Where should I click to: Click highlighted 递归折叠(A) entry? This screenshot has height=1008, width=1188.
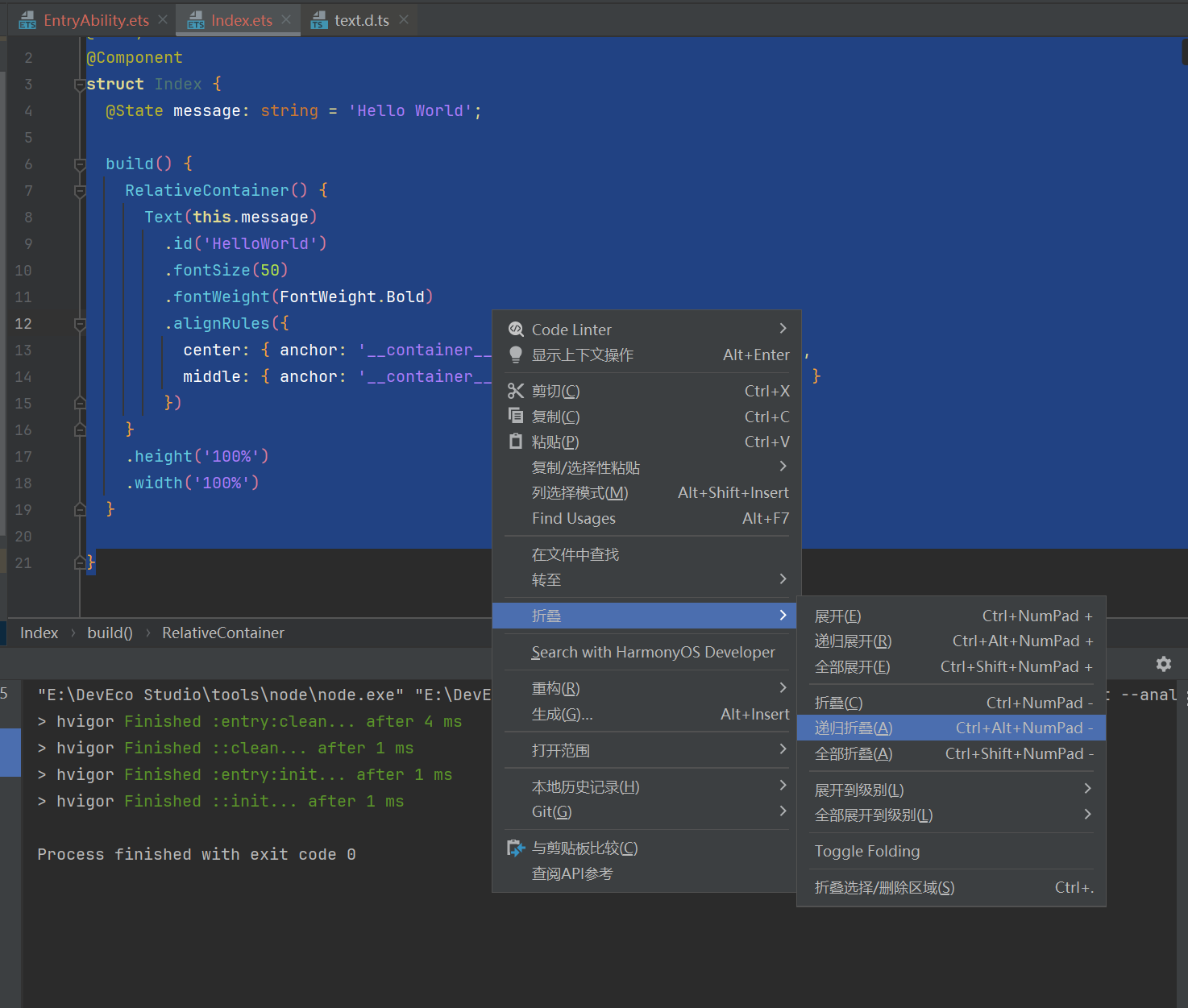(951, 728)
